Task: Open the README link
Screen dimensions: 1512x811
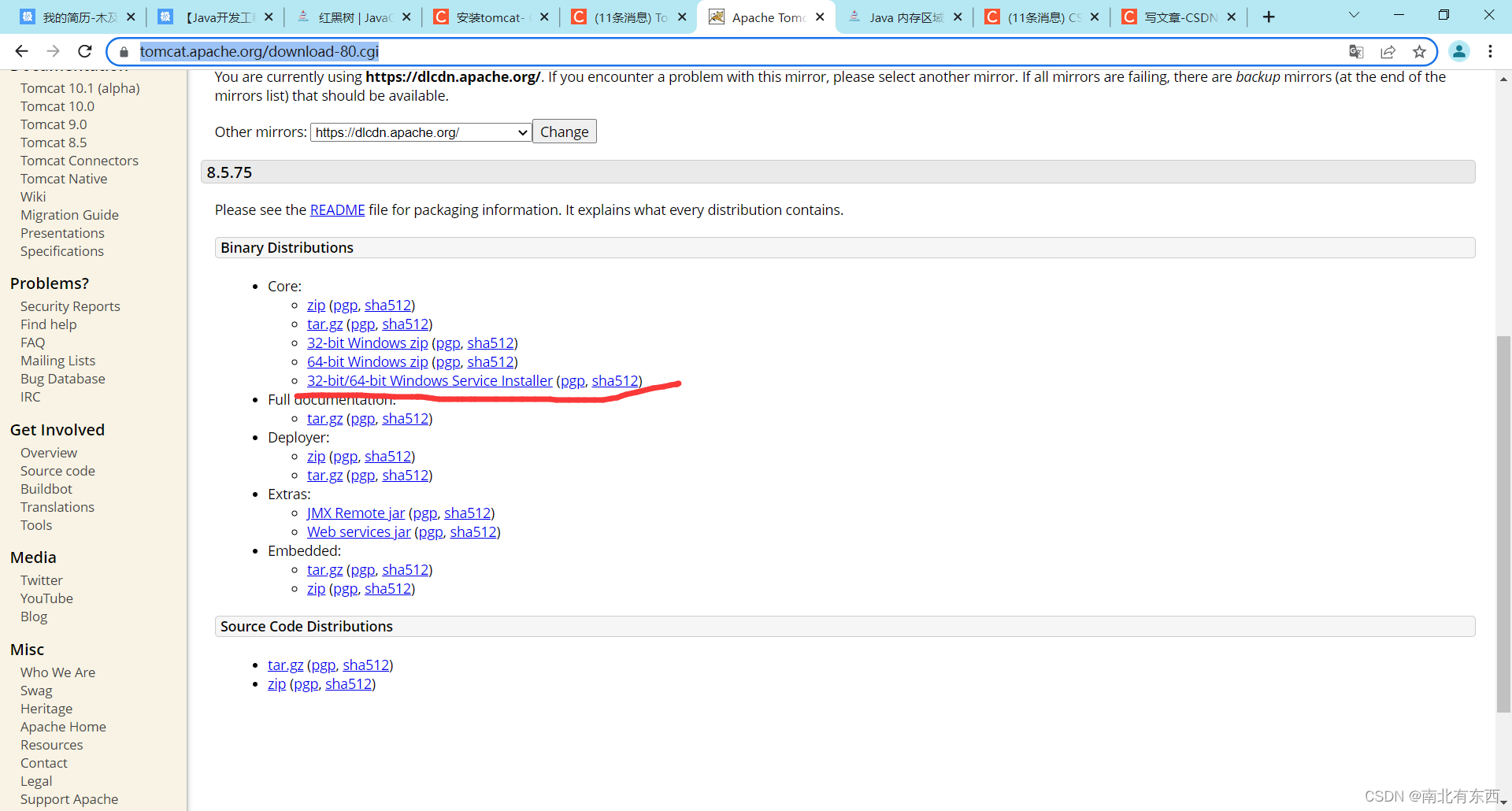Action: [x=337, y=210]
